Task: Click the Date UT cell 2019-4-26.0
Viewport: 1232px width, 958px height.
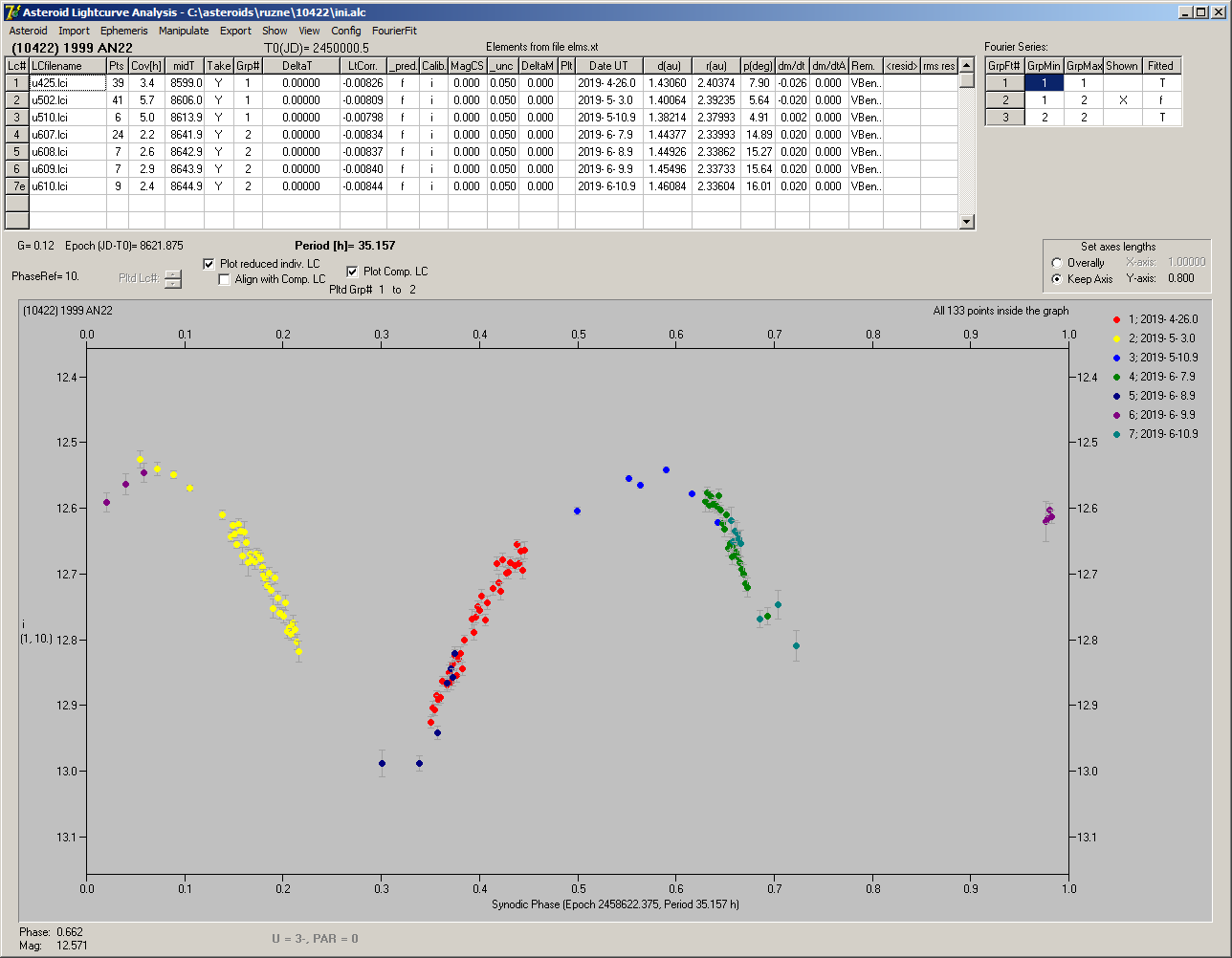Action: (x=609, y=83)
